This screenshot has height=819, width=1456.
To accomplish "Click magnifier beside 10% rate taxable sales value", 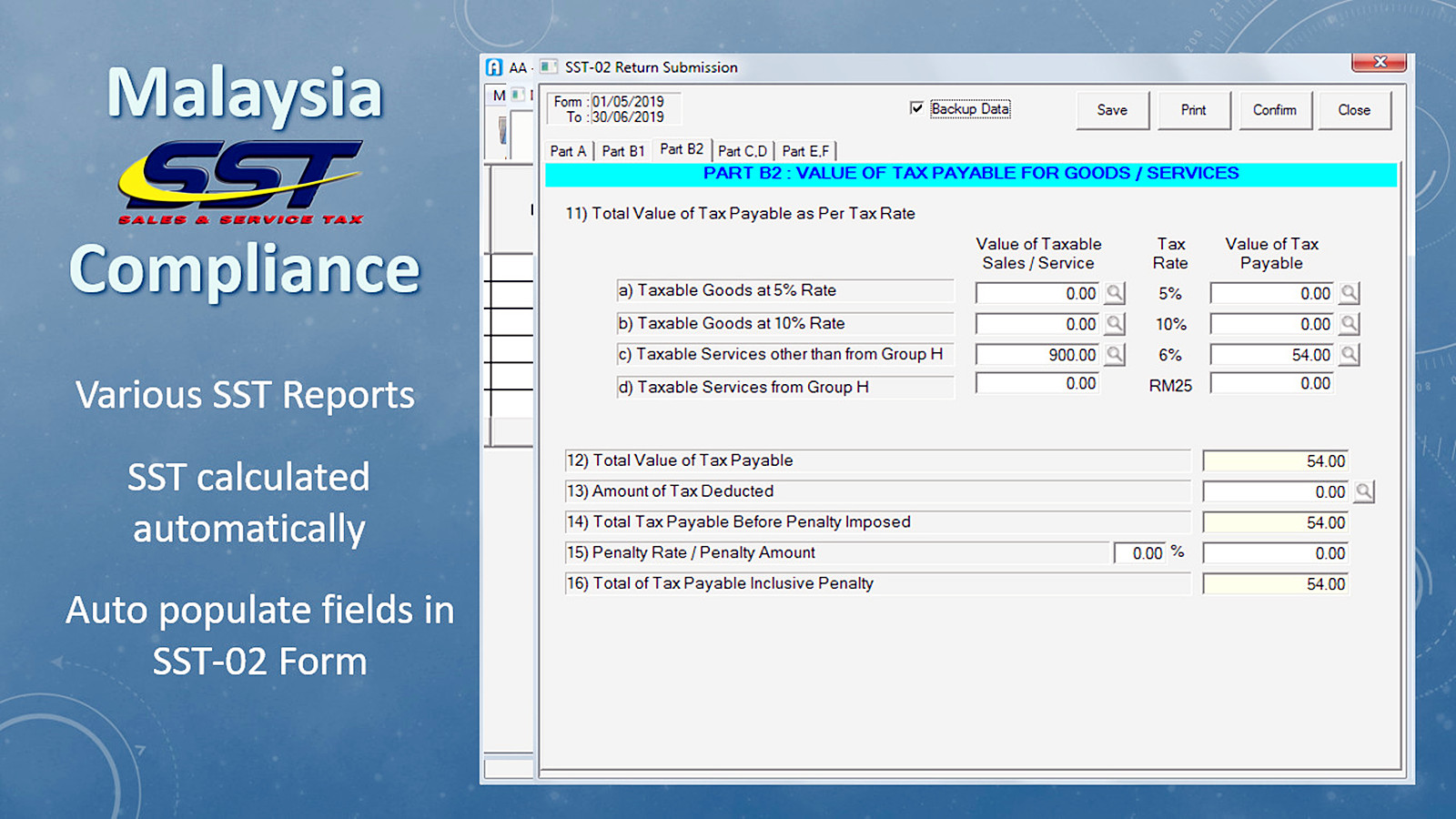I will [x=1115, y=324].
